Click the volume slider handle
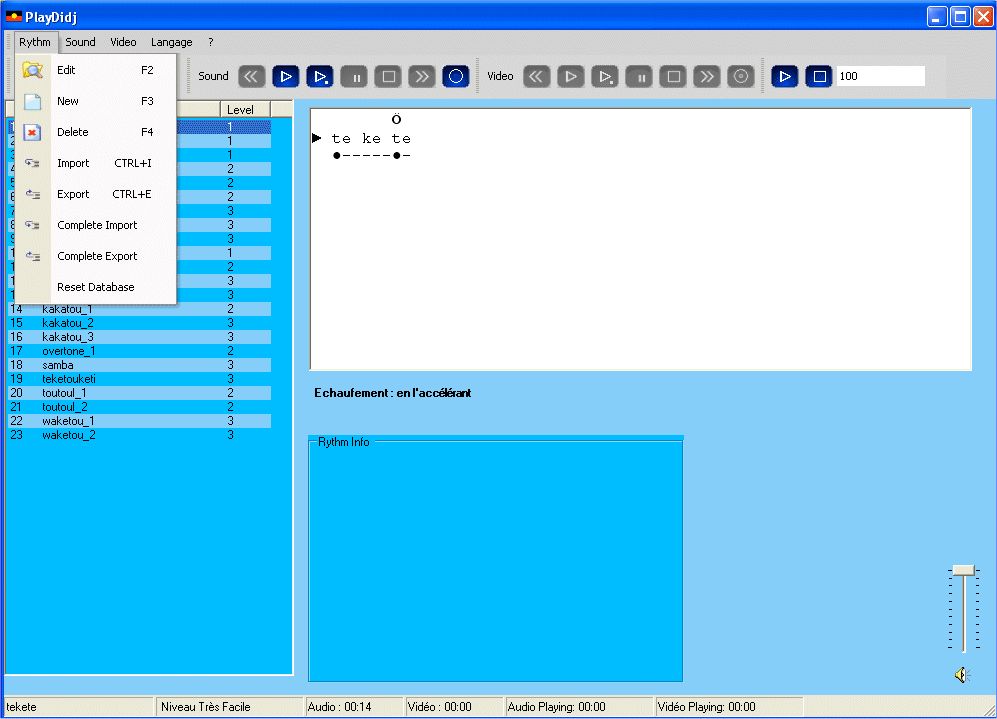997x719 pixels. 964,570
